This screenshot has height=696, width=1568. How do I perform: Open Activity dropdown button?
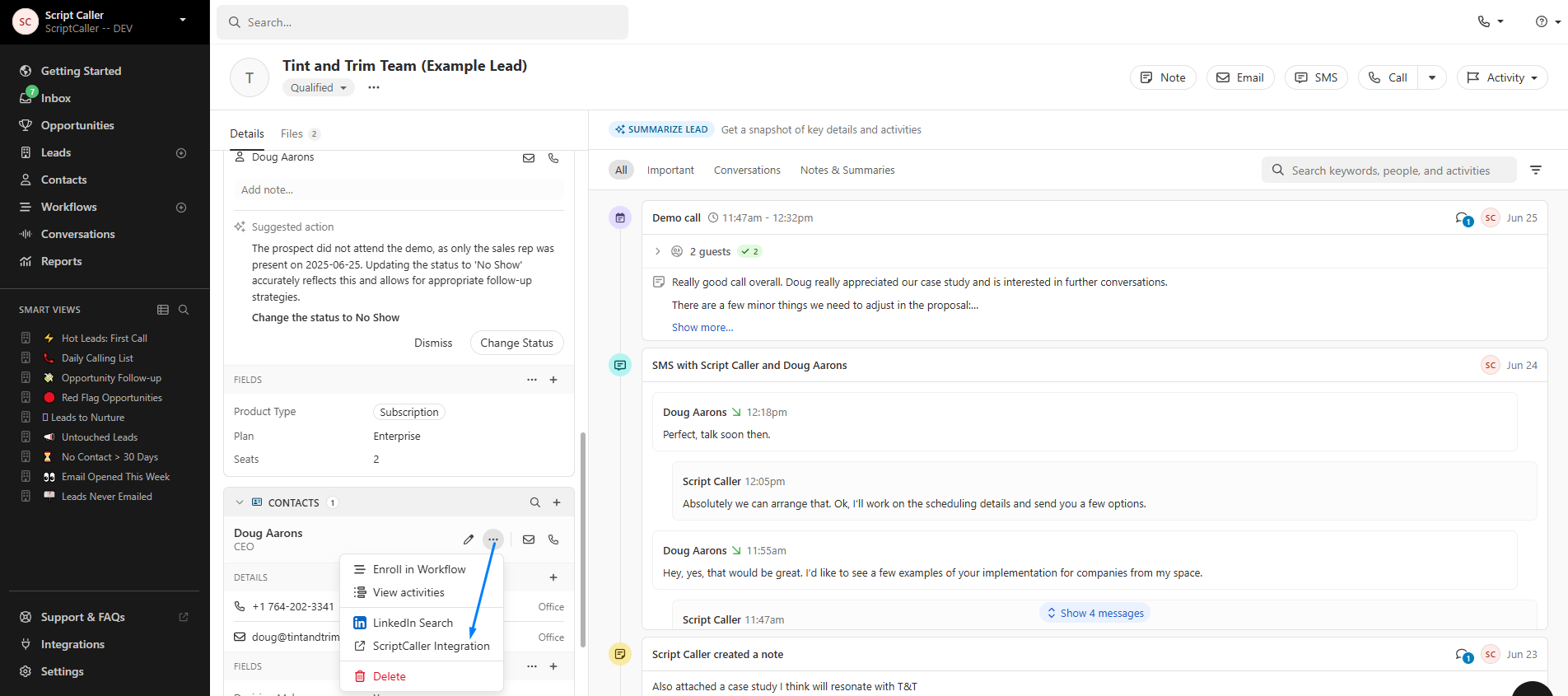(1502, 77)
